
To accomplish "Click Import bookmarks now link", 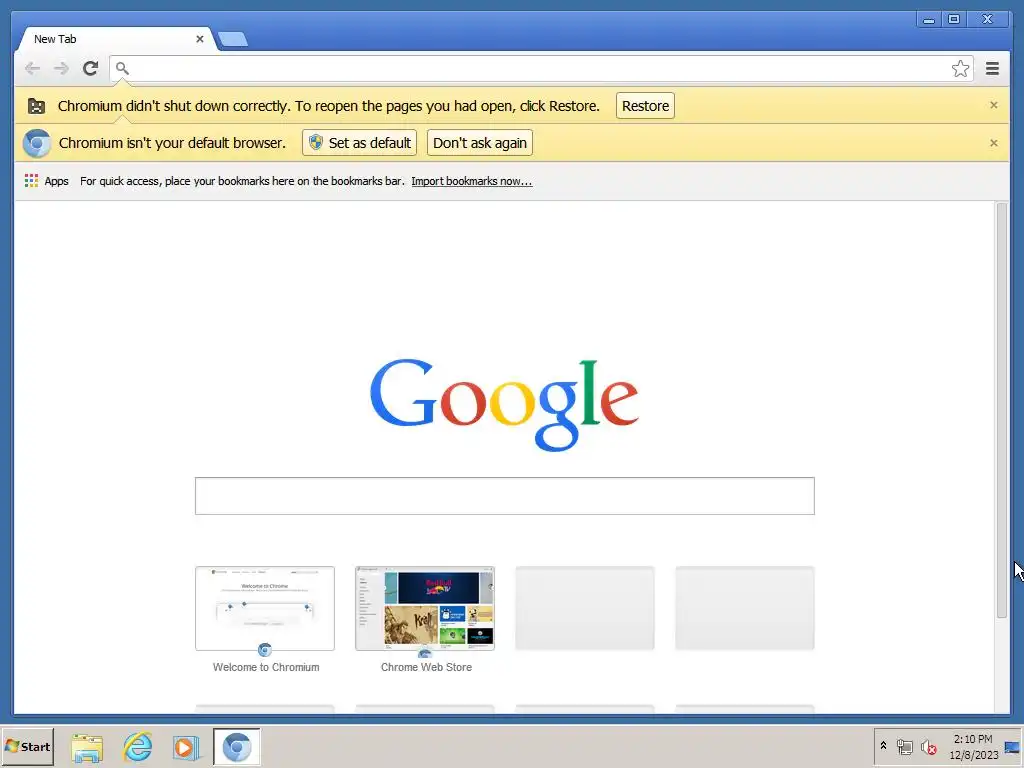I will pos(472,181).
